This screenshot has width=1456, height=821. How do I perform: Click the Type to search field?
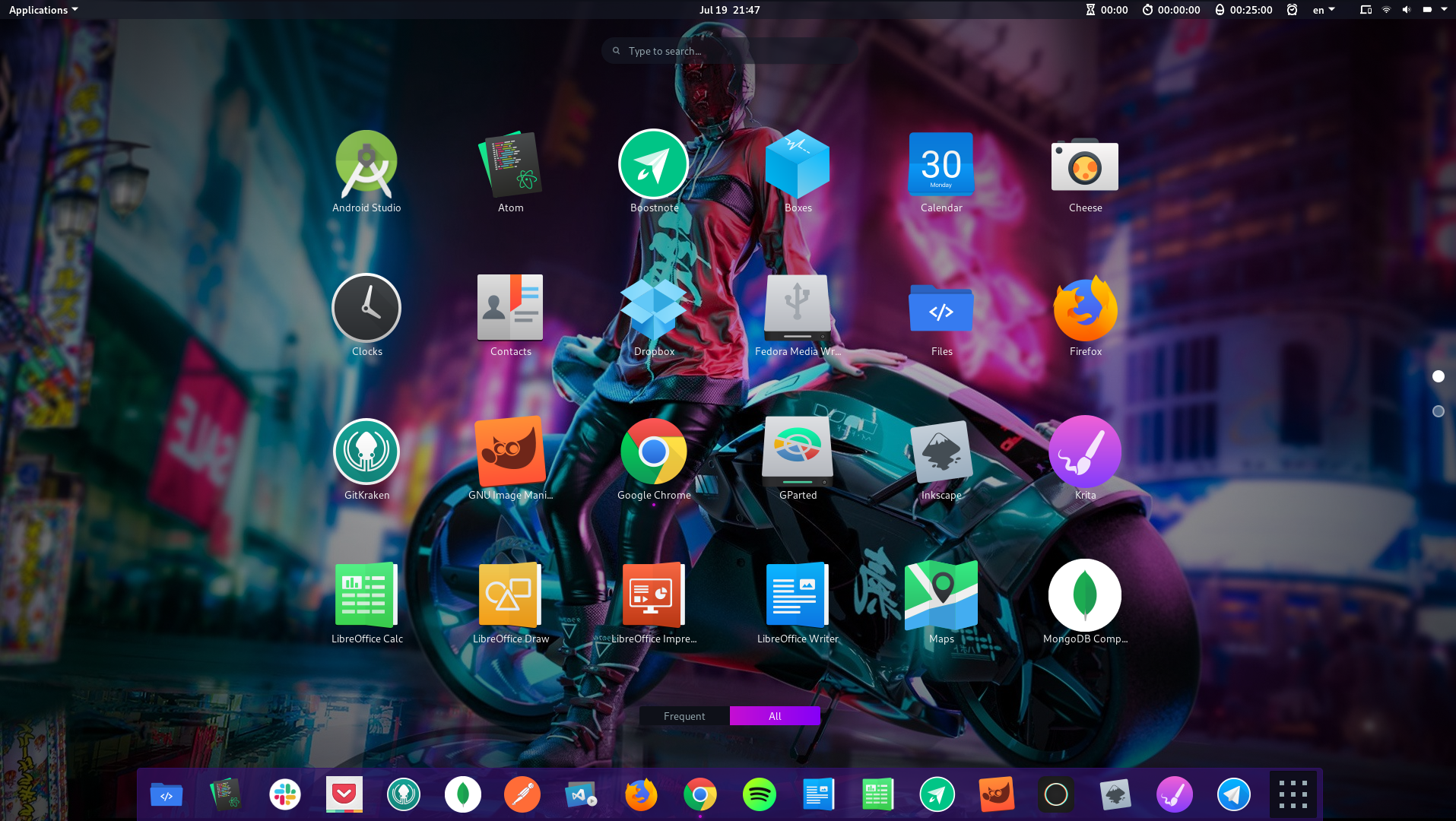pyautogui.click(x=728, y=51)
